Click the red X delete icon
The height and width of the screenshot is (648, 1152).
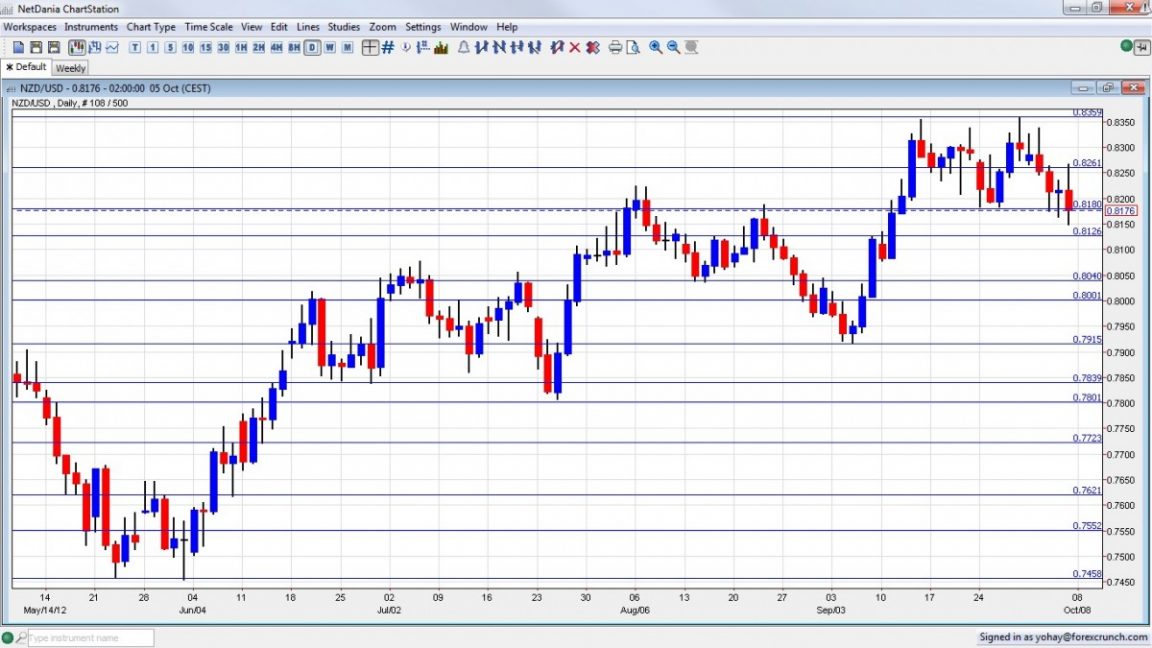point(575,47)
